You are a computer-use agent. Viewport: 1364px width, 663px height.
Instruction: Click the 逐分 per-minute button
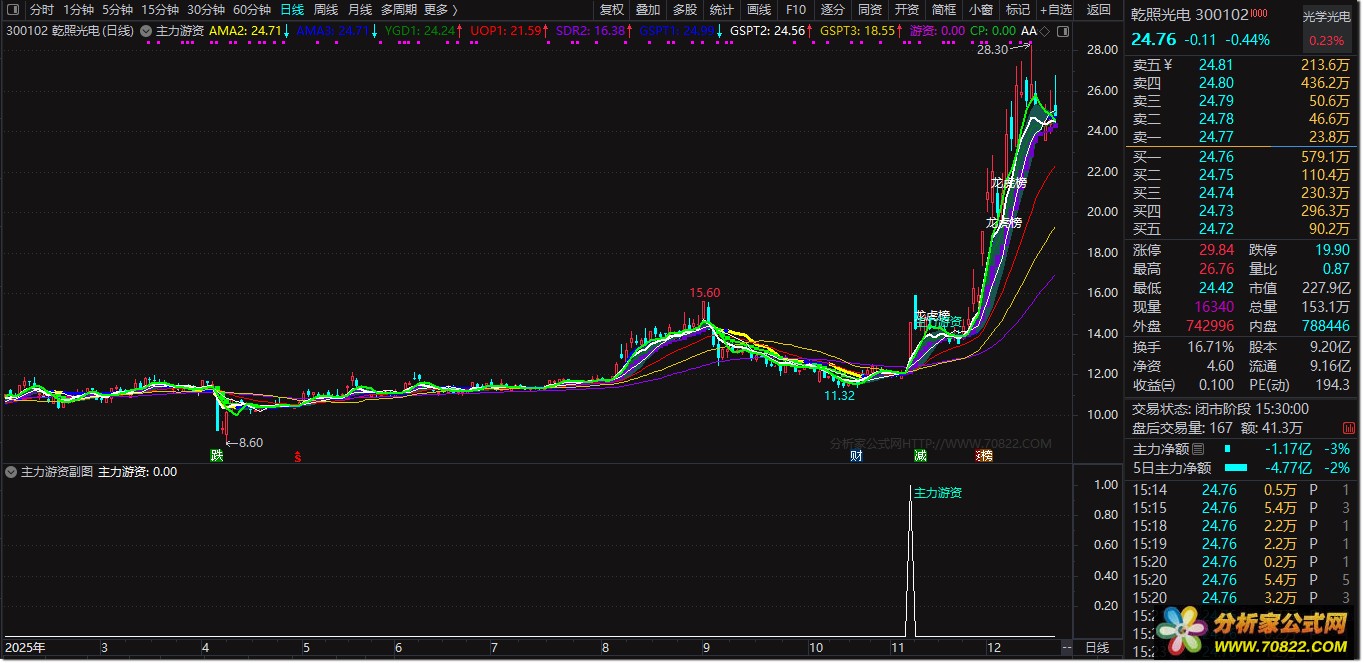click(x=832, y=10)
